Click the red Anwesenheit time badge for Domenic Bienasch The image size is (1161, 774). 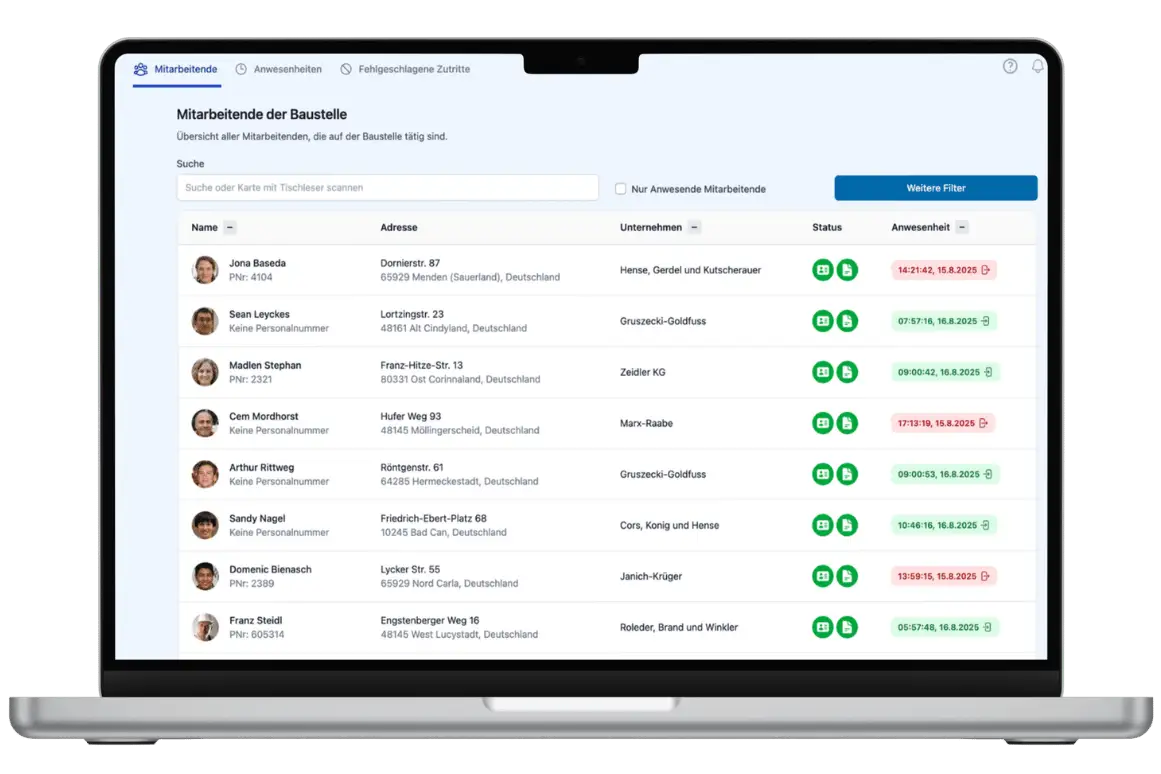pos(944,576)
